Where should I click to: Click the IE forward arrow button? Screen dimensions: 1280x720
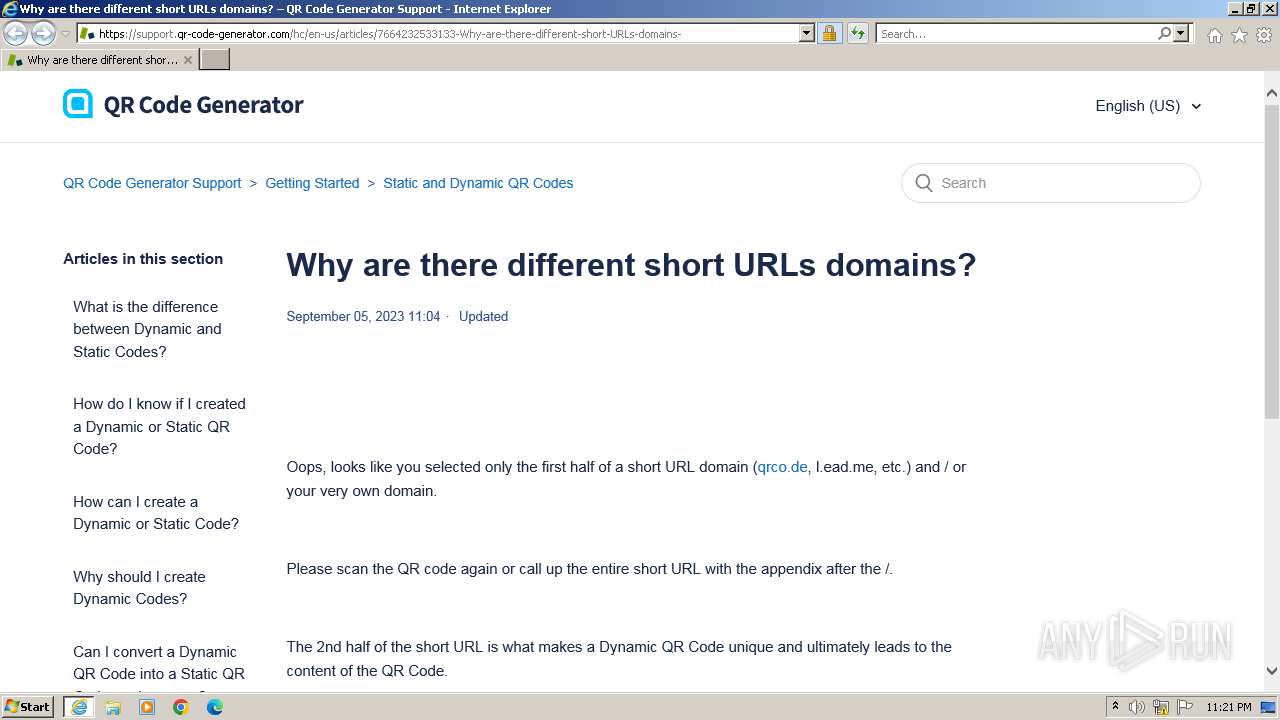(43, 33)
